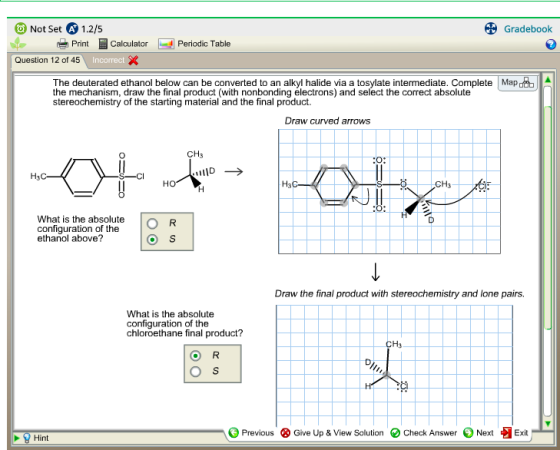The image size is (560, 450).
Task: Click Give Up & View Solution
Action: pos(332,433)
